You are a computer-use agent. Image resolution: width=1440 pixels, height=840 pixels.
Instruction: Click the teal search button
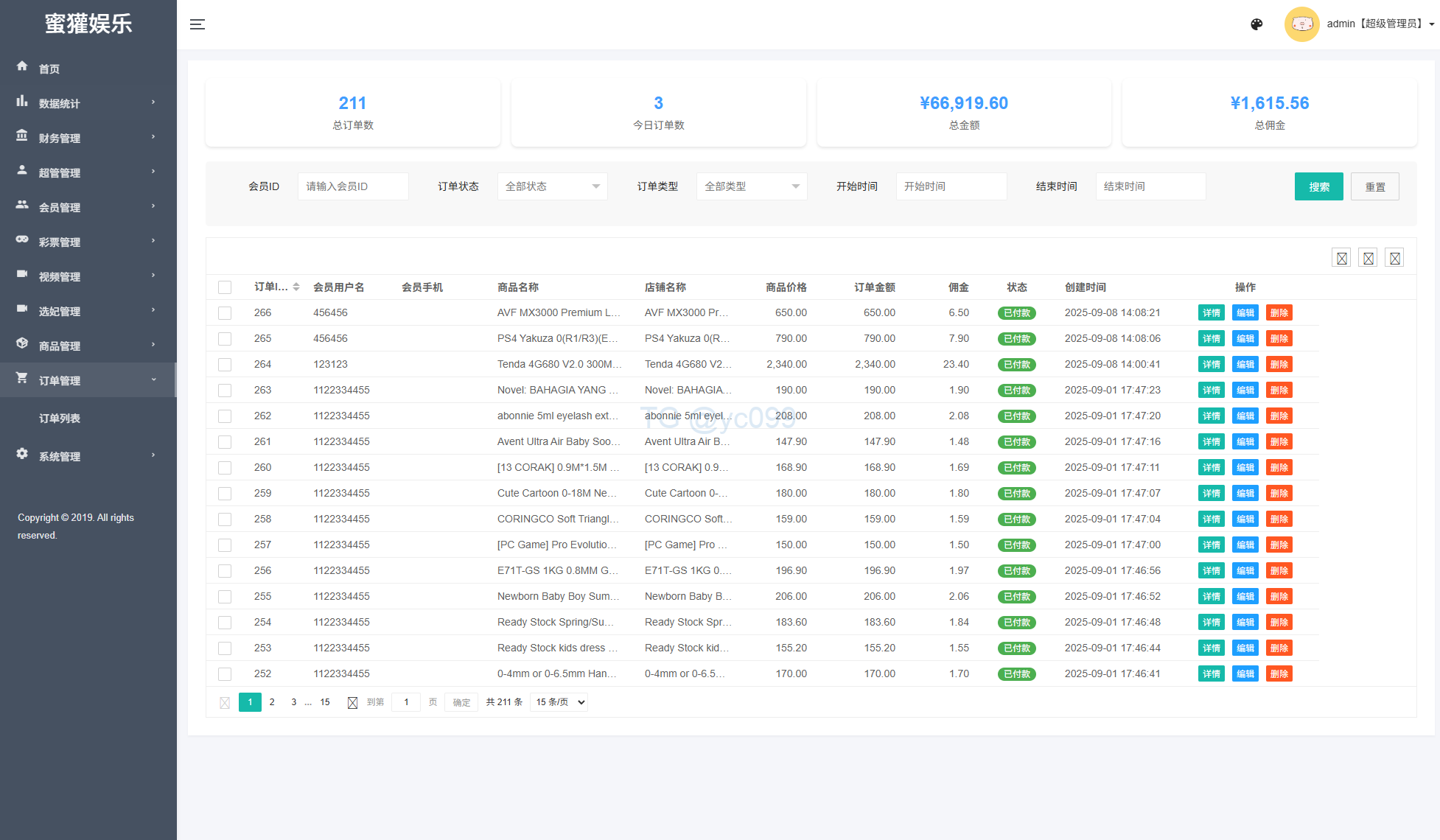[1318, 187]
